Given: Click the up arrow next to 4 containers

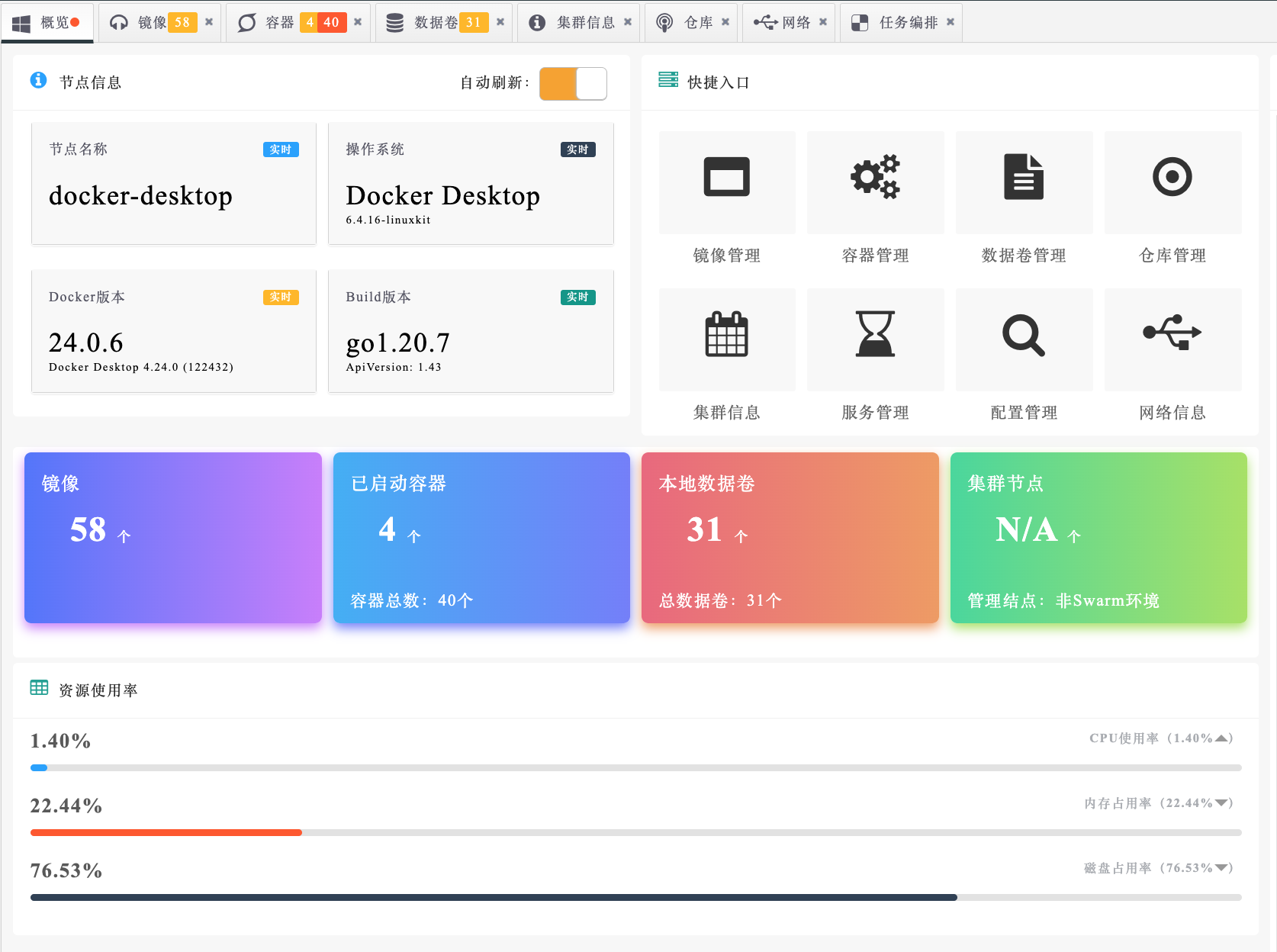Looking at the screenshot, I should 414,536.
